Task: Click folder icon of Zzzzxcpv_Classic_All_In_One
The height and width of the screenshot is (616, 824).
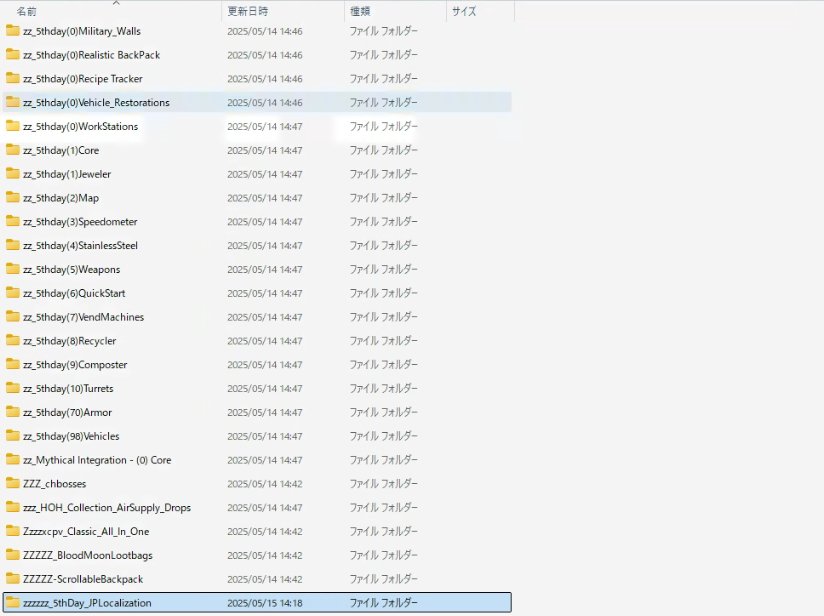Action: point(13,531)
